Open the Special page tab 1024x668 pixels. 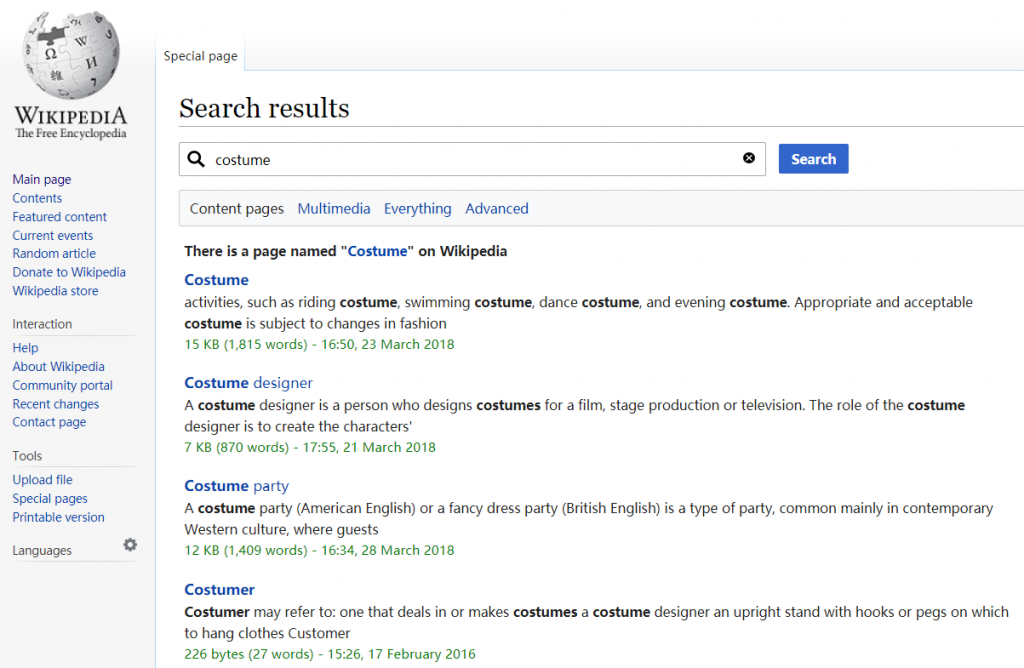tap(201, 56)
